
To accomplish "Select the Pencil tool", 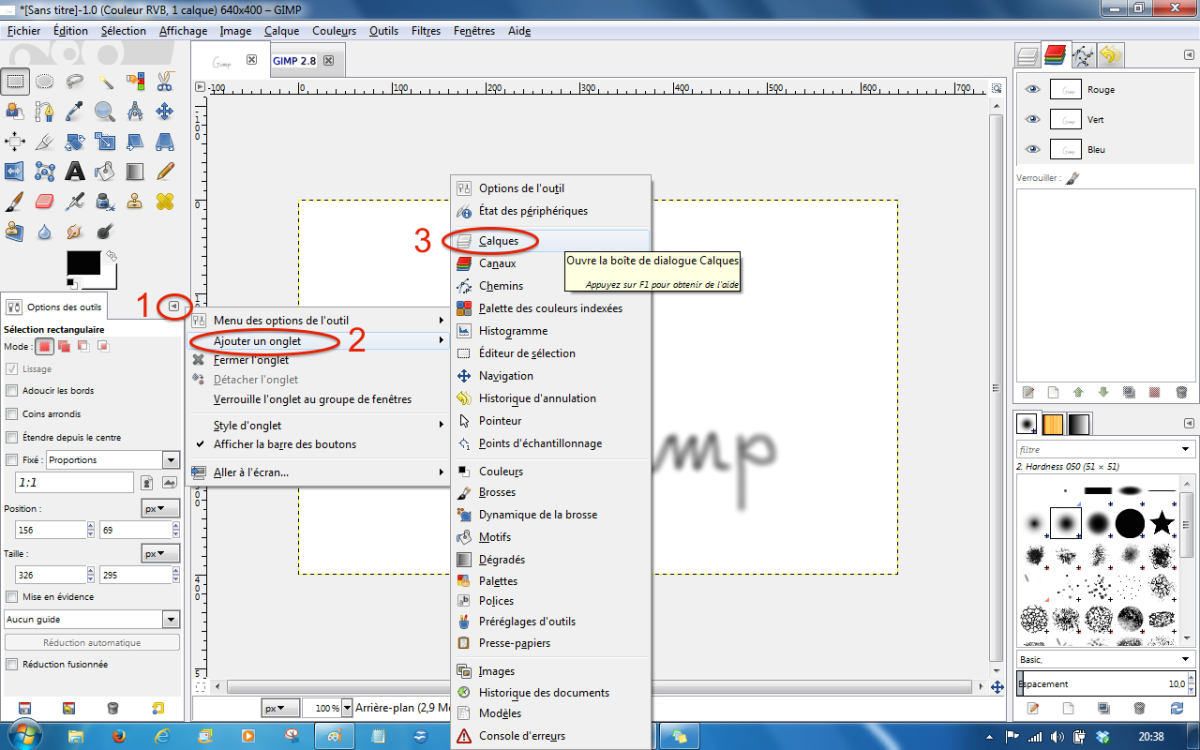I will pos(165,172).
